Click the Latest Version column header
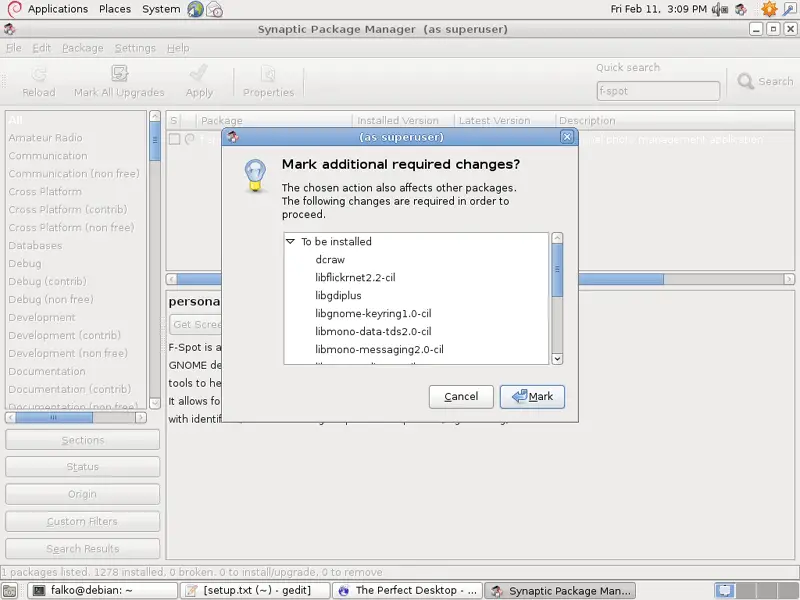The height and width of the screenshot is (600, 800). coord(505,120)
